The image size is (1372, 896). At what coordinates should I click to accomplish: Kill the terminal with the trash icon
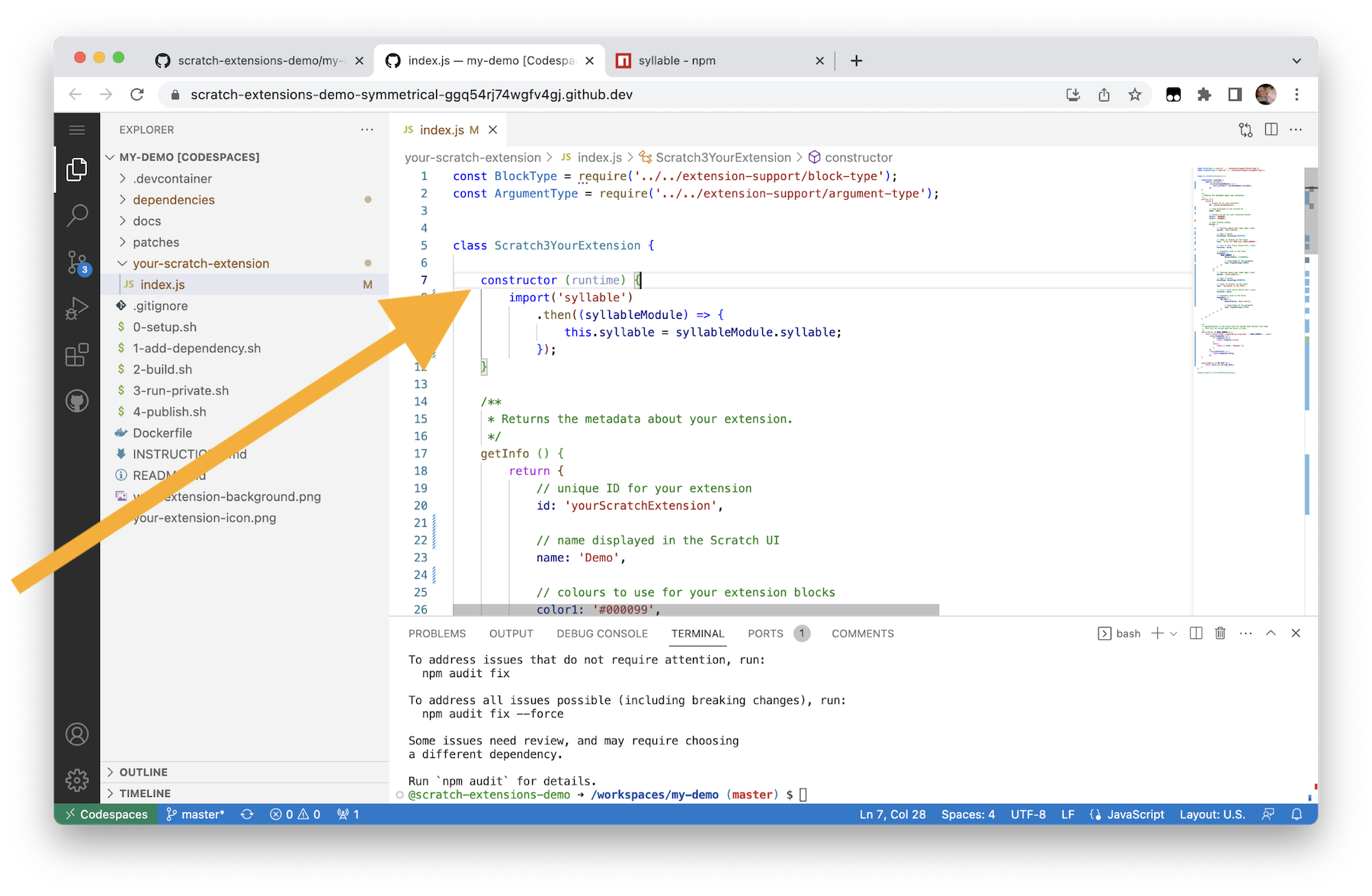pos(1220,633)
